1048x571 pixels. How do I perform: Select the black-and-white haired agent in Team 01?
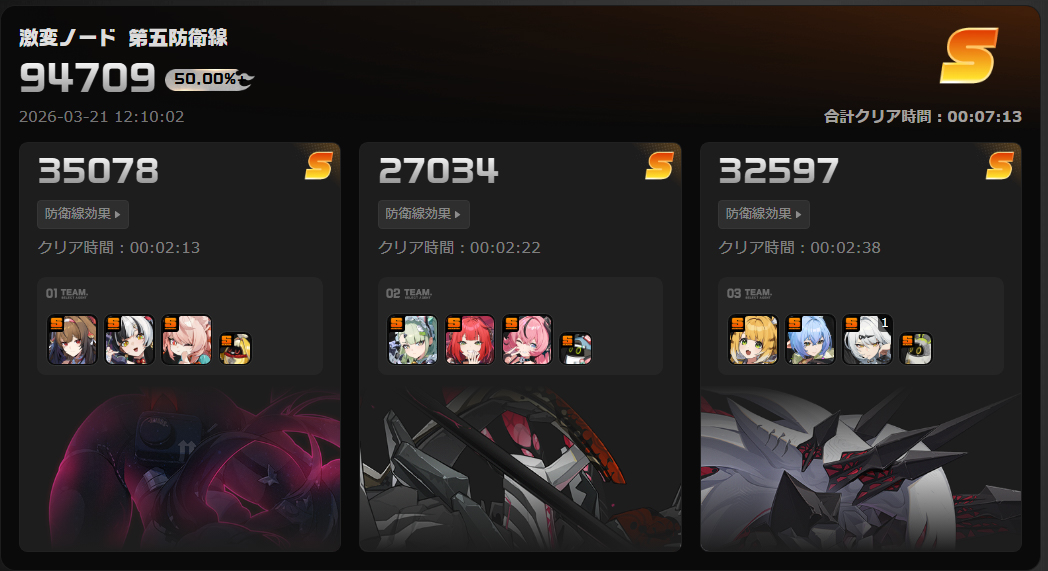click(129, 340)
